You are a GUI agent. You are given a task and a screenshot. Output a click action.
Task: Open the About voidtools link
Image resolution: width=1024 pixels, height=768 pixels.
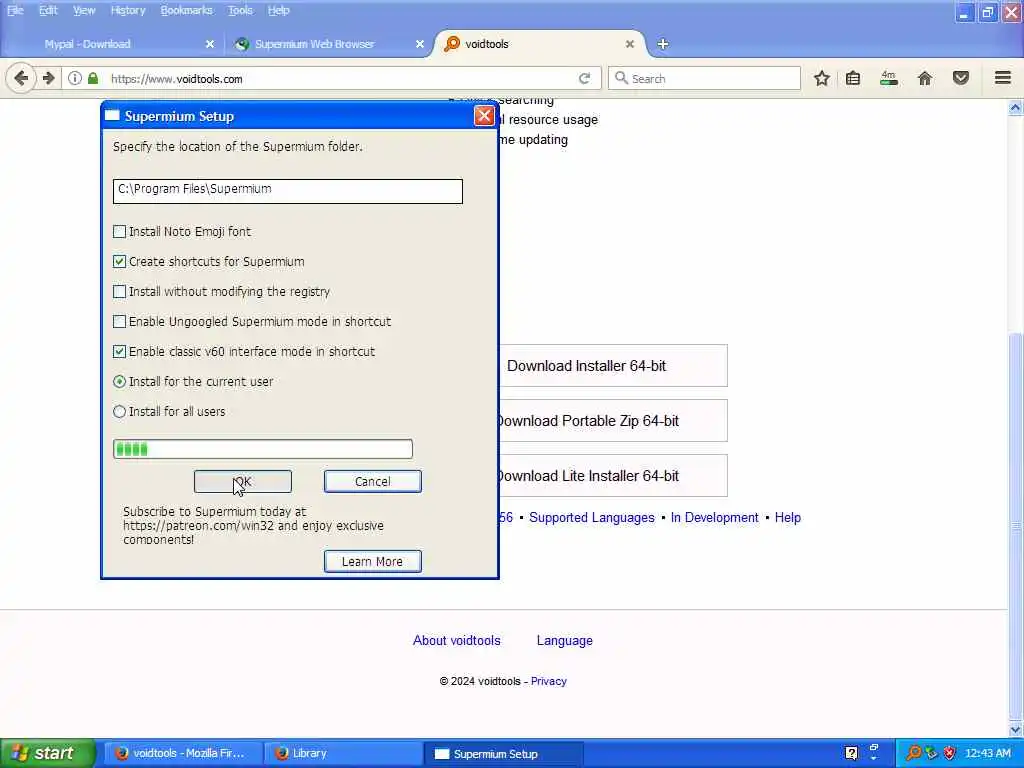[456, 640]
